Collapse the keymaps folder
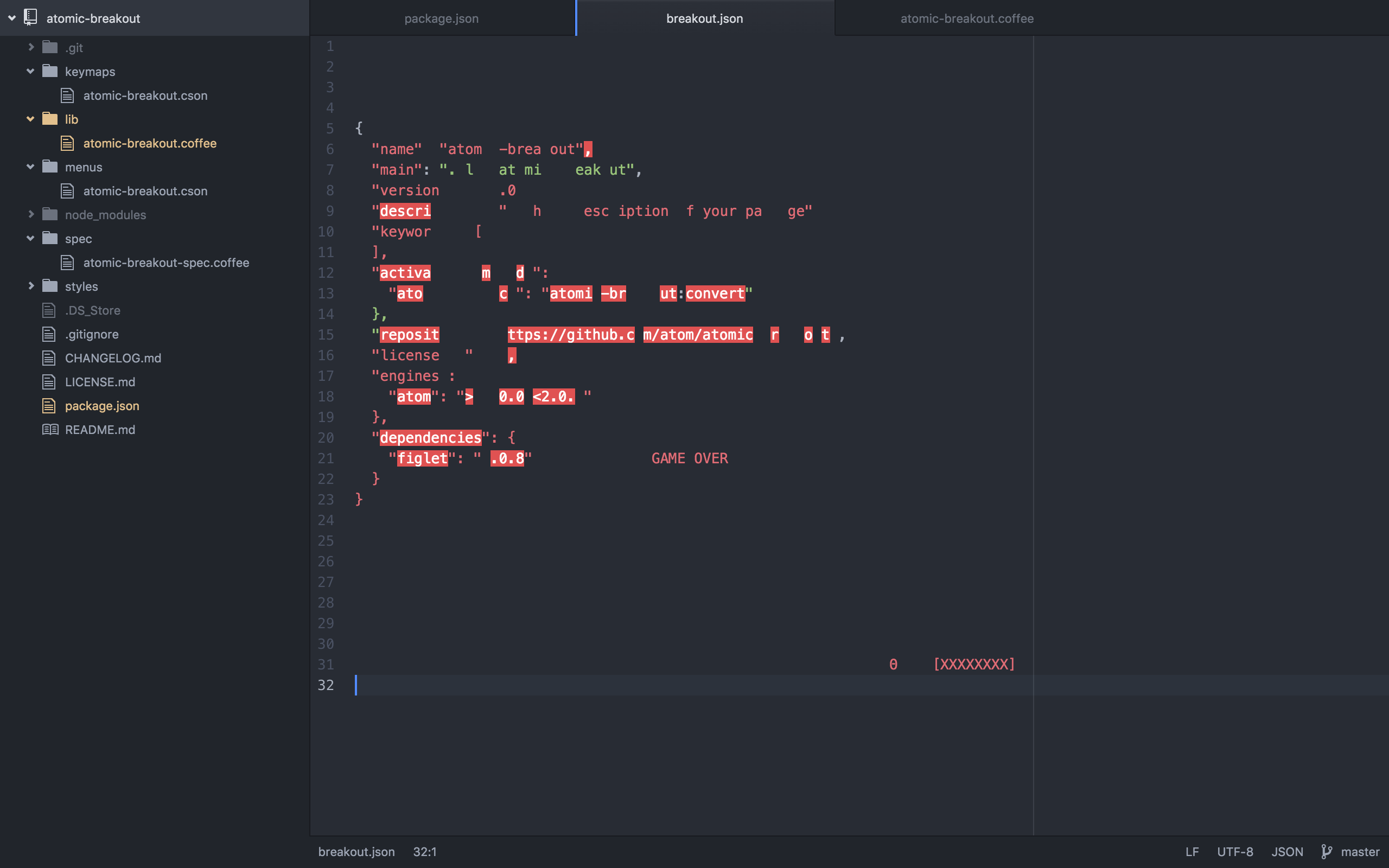1389x868 pixels. click(30, 71)
